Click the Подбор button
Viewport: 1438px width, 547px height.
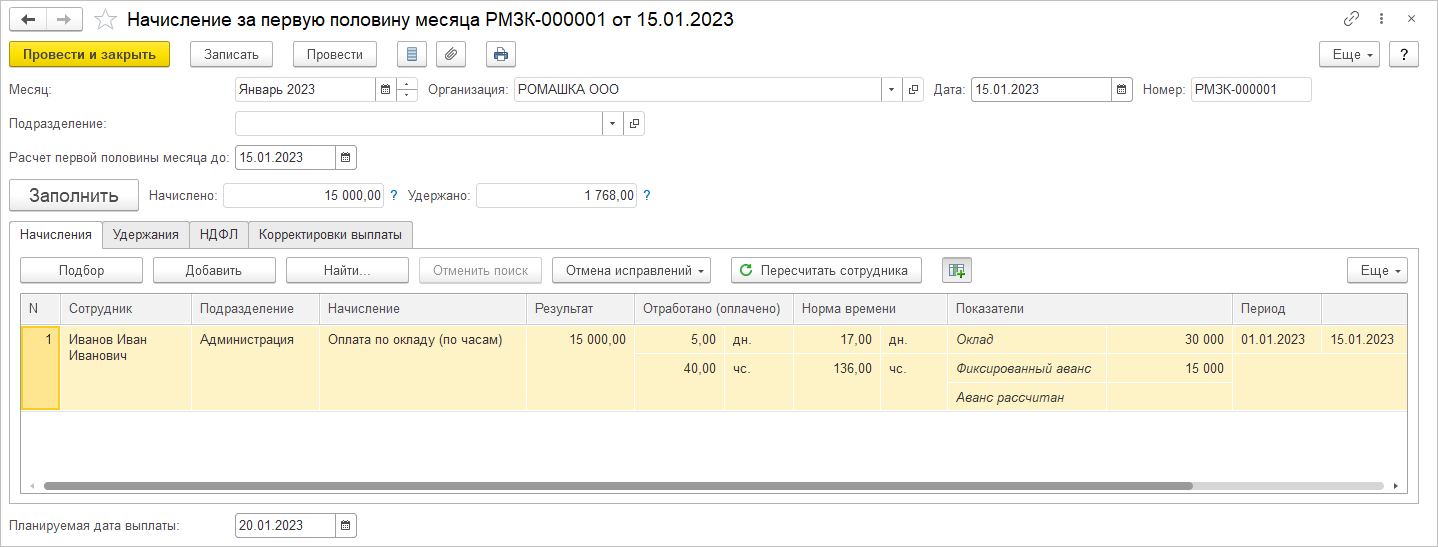pos(81,270)
